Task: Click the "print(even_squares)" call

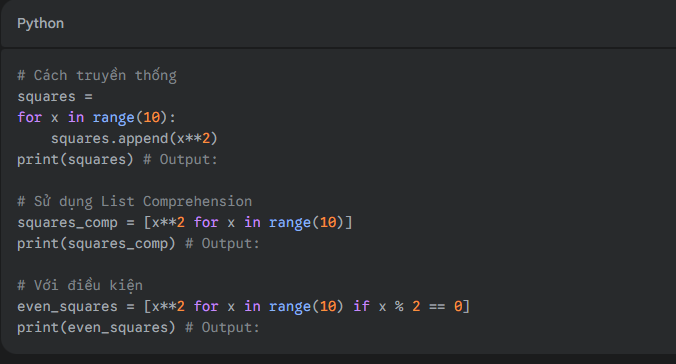Action: (x=97, y=328)
